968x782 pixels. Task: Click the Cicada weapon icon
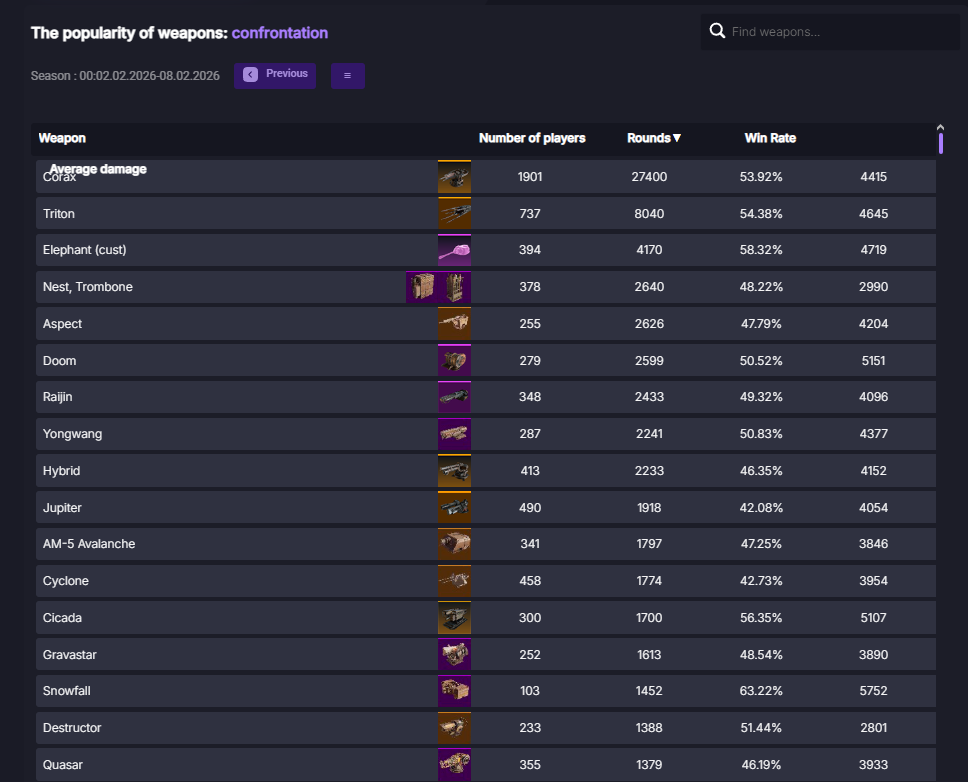click(x=454, y=618)
